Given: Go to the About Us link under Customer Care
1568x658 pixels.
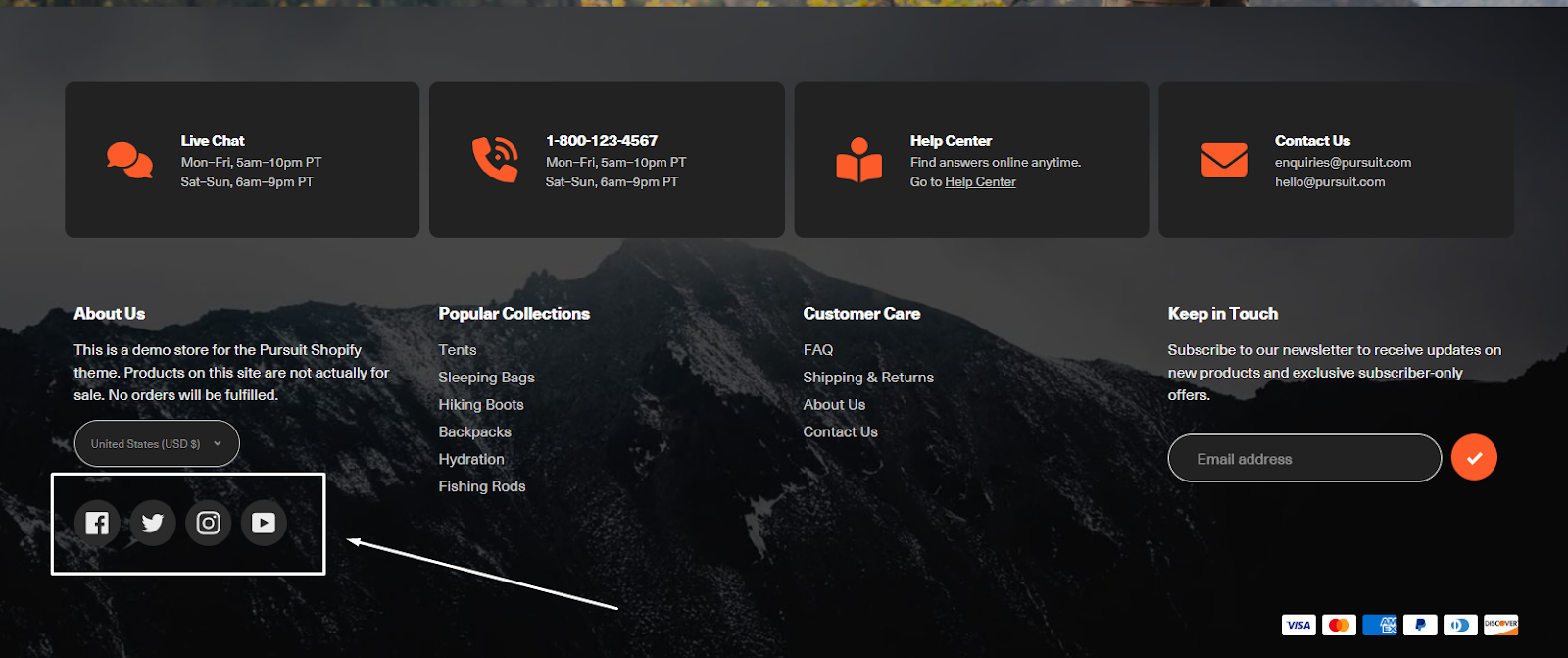Looking at the screenshot, I should 835,405.
